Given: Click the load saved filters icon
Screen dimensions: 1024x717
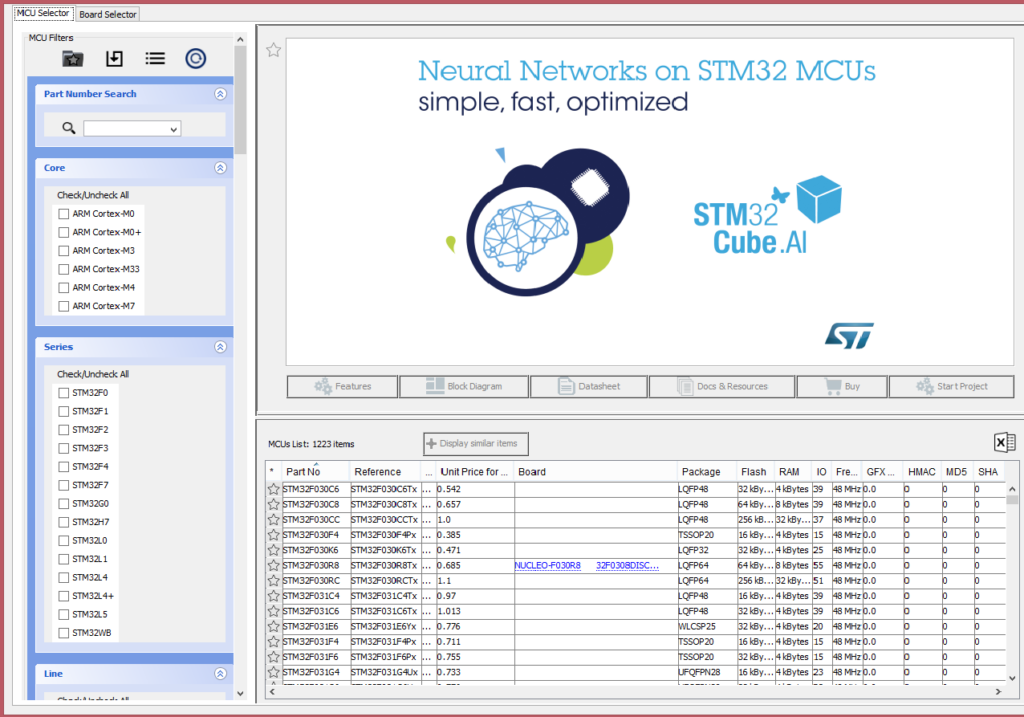Looking at the screenshot, I should 114,59.
